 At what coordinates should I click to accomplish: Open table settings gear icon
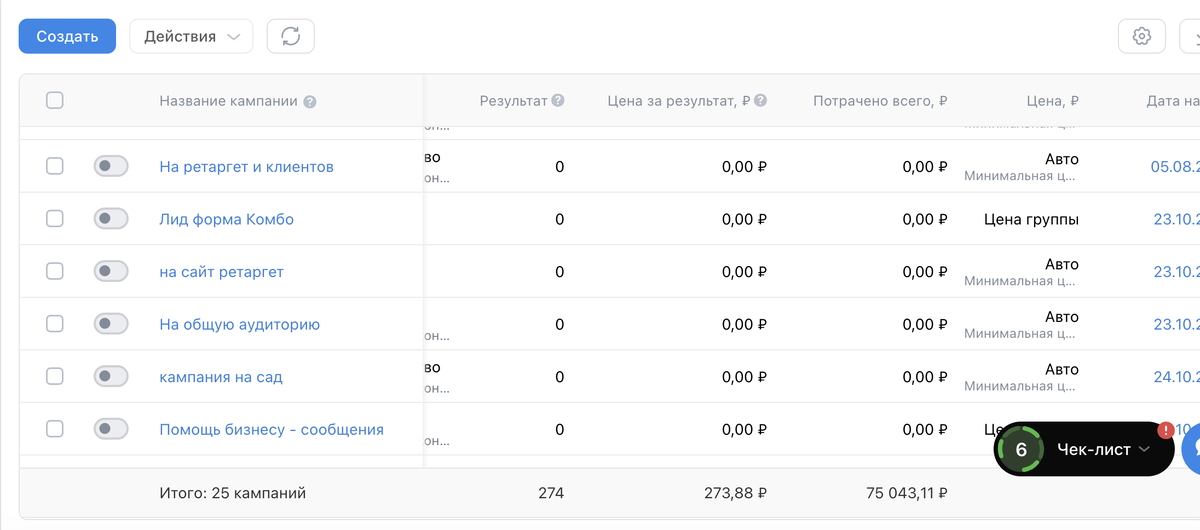[x=1141, y=37]
